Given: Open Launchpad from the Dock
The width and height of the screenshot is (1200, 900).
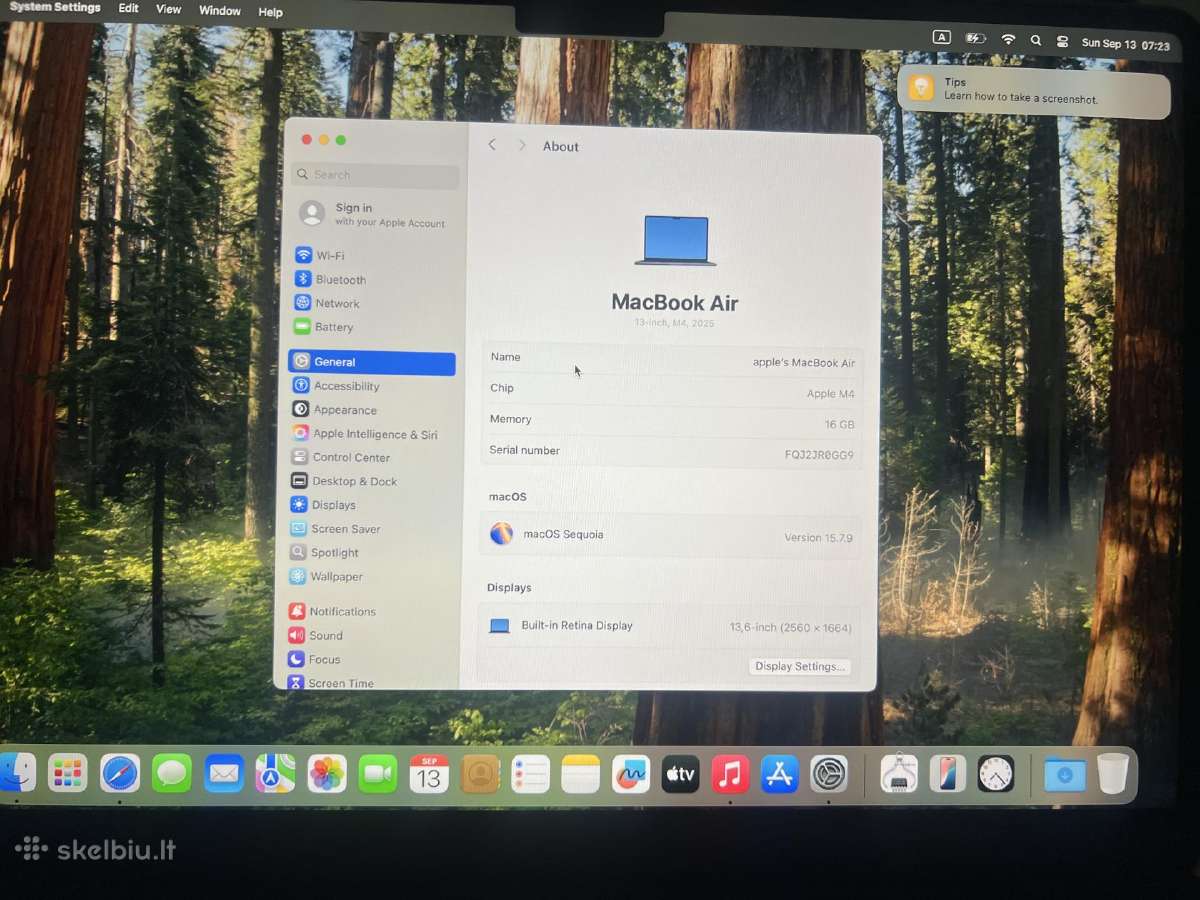Looking at the screenshot, I should [x=68, y=773].
